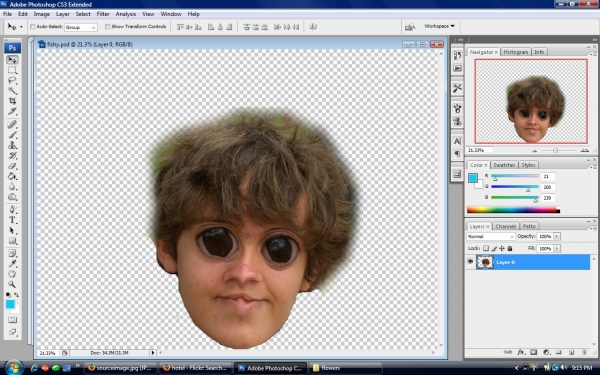Select the Brush tool
Screen dimensions: 600x375
pos(12,135)
